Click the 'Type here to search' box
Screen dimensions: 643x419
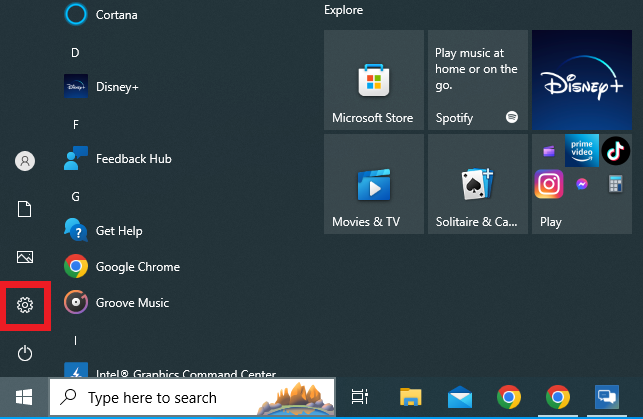point(190,397)
